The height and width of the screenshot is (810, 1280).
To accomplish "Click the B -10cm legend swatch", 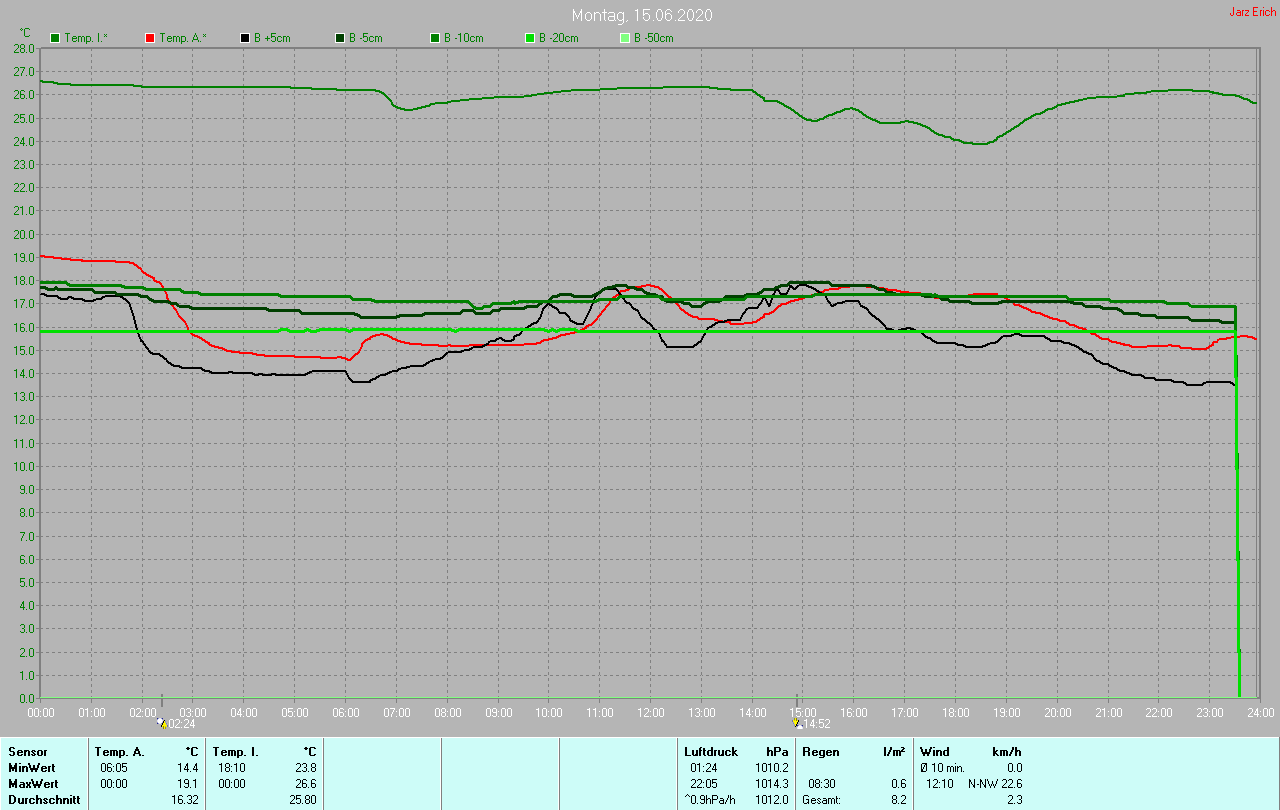I will (x=435, y=38).
